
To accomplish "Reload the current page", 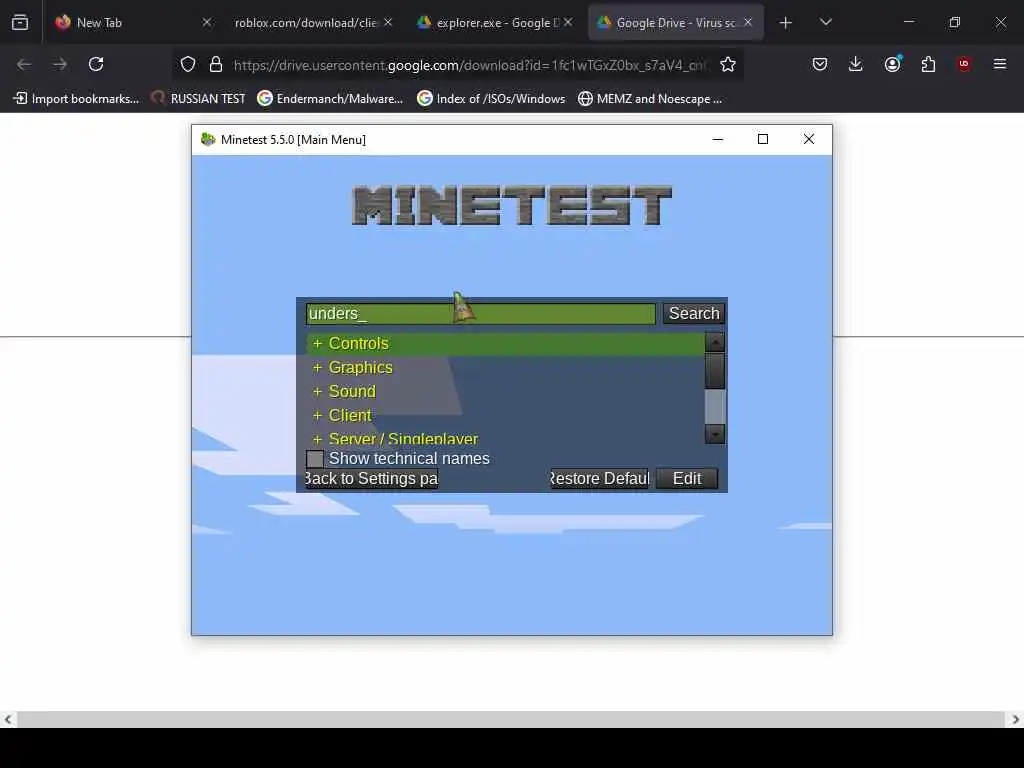I will click(x=96, y=64).
